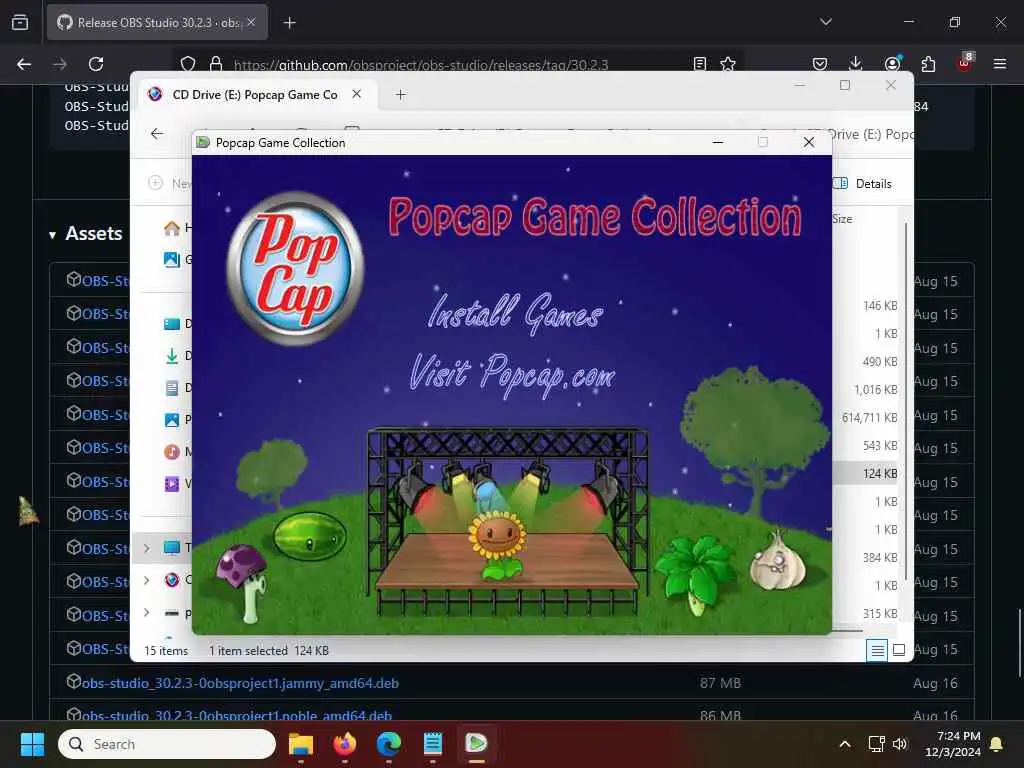1024x768 pixels.
Task: Select the Release OBS Studio 30.2.3 tab
Action: pyautogui.click(x=157, y=22)
